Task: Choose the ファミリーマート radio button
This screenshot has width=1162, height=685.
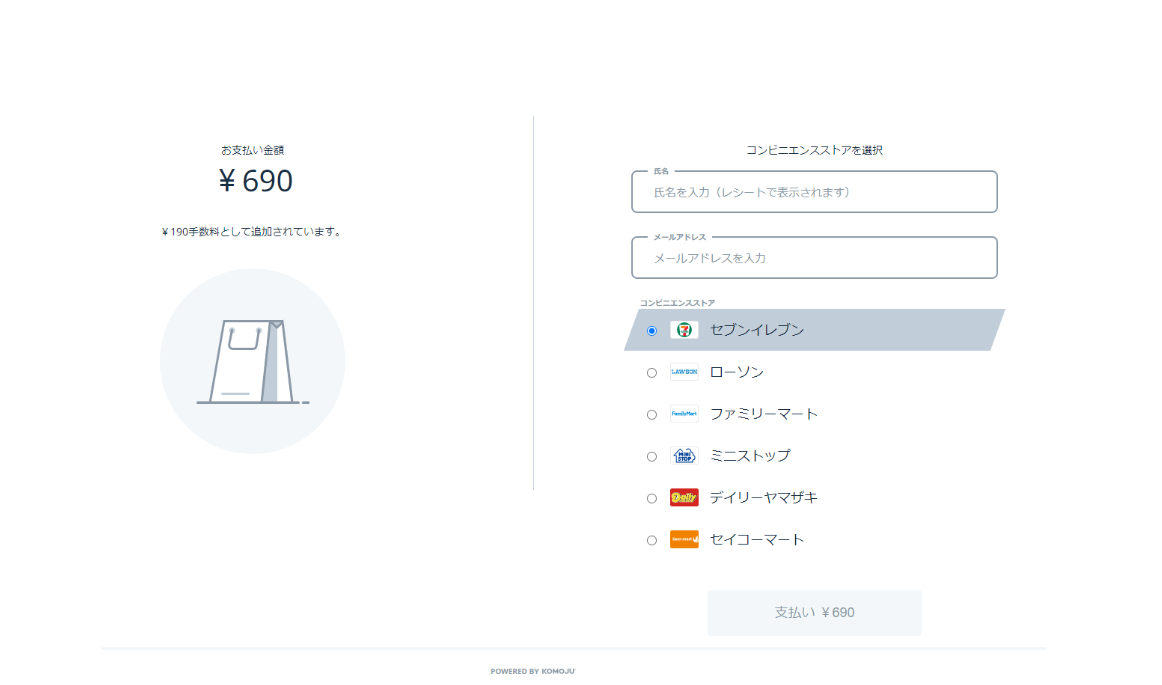Action: tap(652, 415)
